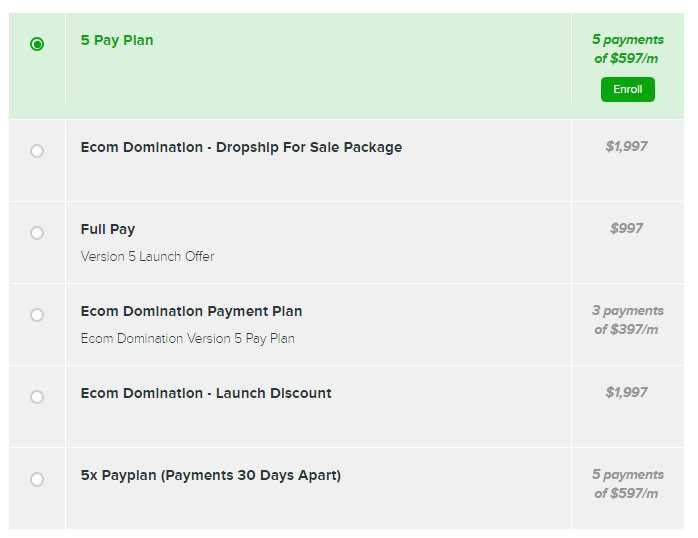Click the "3 payments of $397/m" price

click(627, 320)
